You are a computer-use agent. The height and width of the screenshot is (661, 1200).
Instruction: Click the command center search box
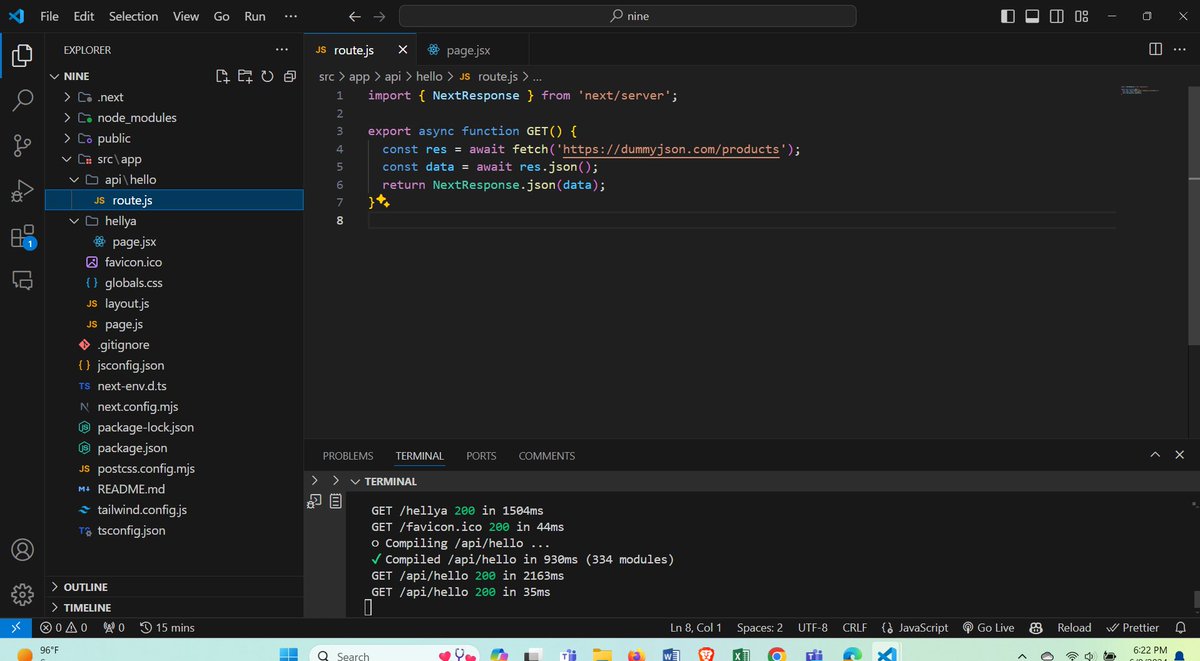pyautogui.click(x=628, y=16)
